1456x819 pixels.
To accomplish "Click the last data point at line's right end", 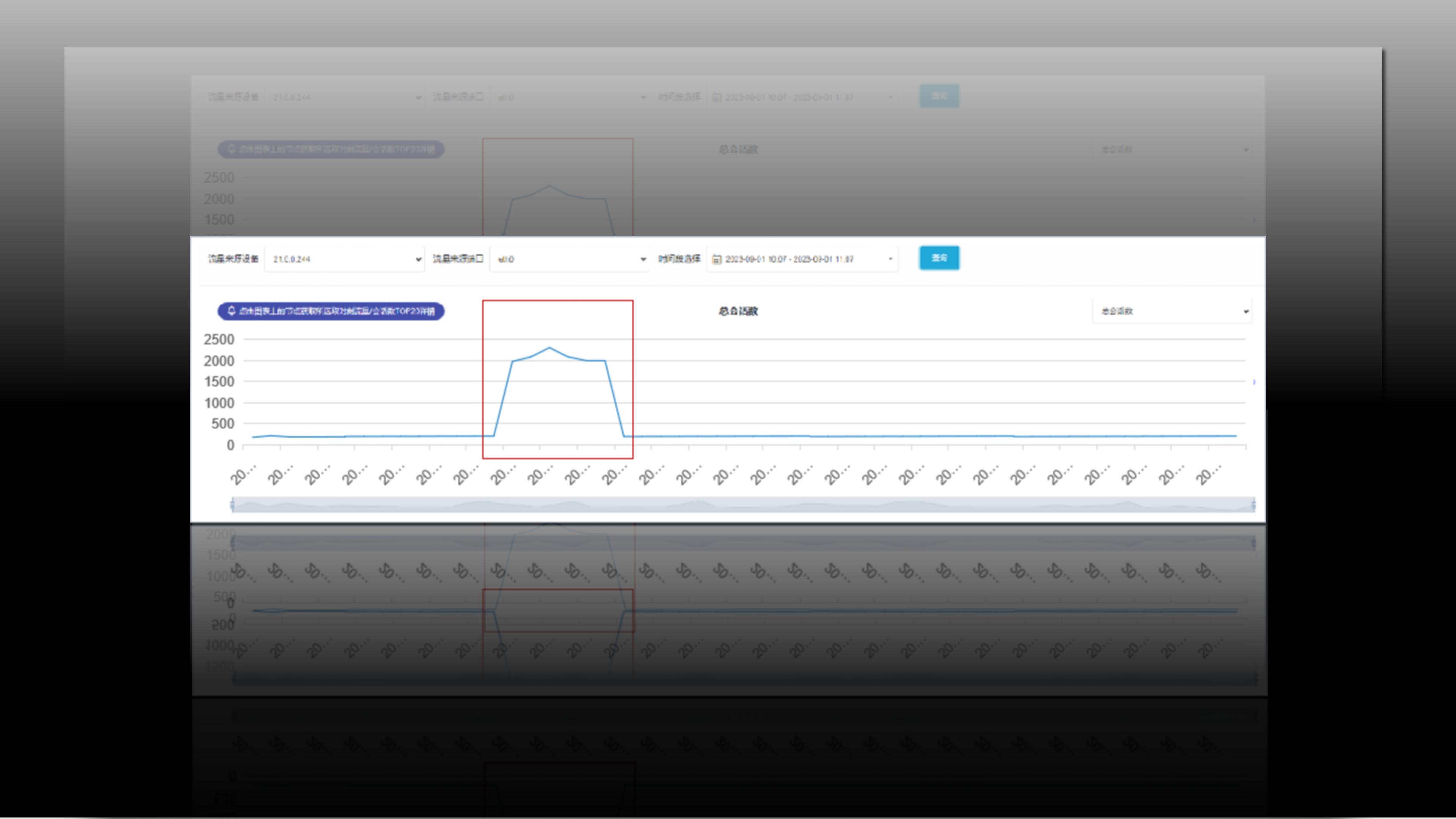I will (1236, 436).
